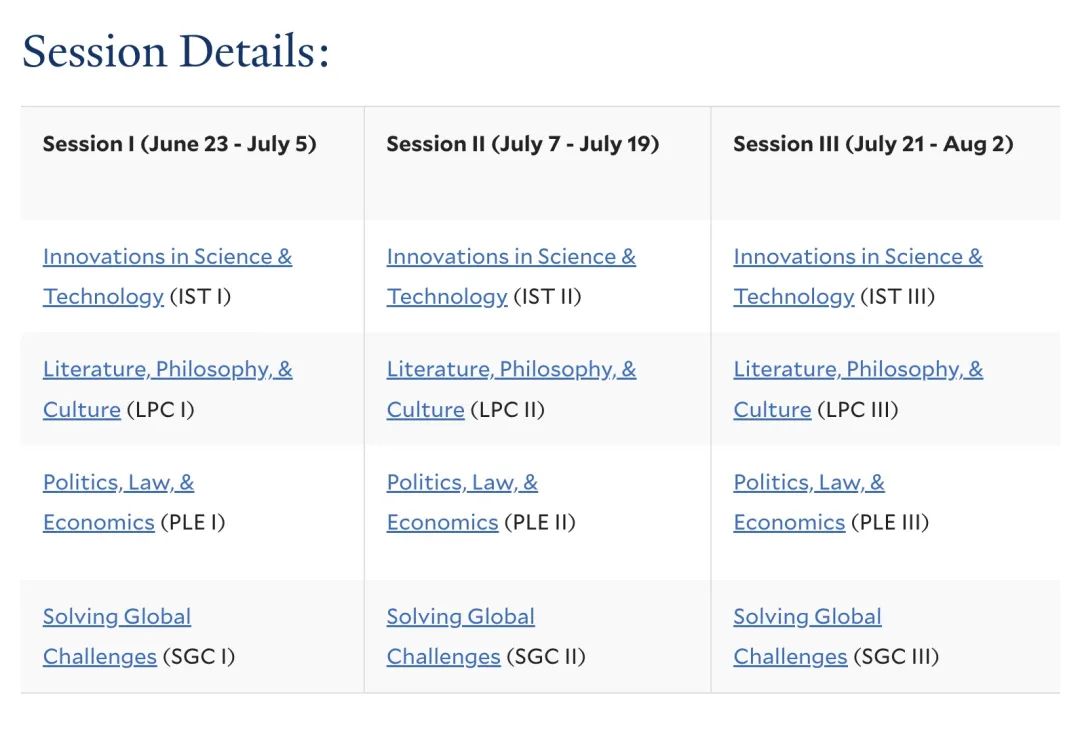Visit Politics, Law, & Economics PLE I link
Viewport: 1080px width, 735px height.
click(x=118, y=502)
